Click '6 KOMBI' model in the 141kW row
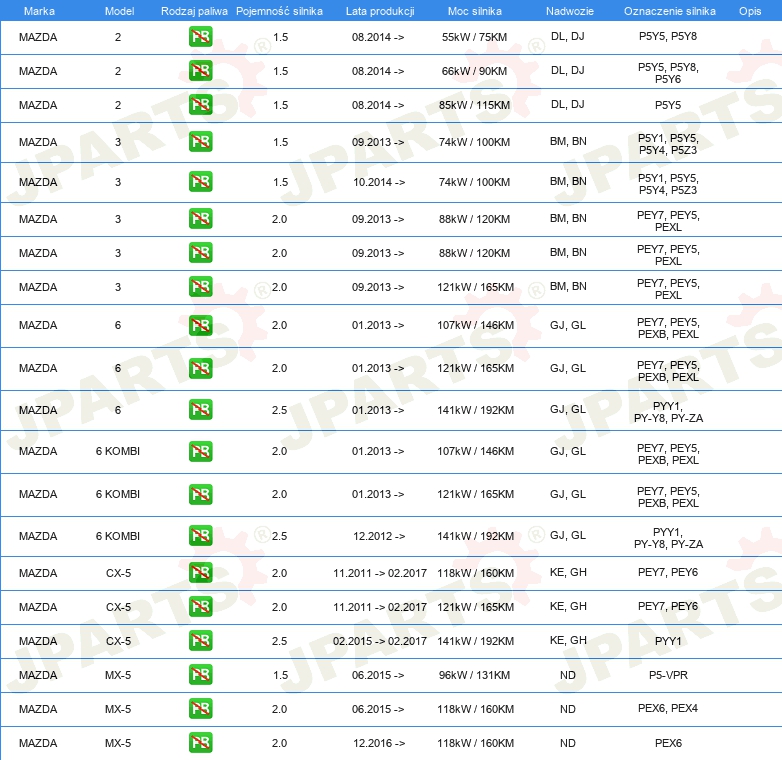 [x=118, y=536]
